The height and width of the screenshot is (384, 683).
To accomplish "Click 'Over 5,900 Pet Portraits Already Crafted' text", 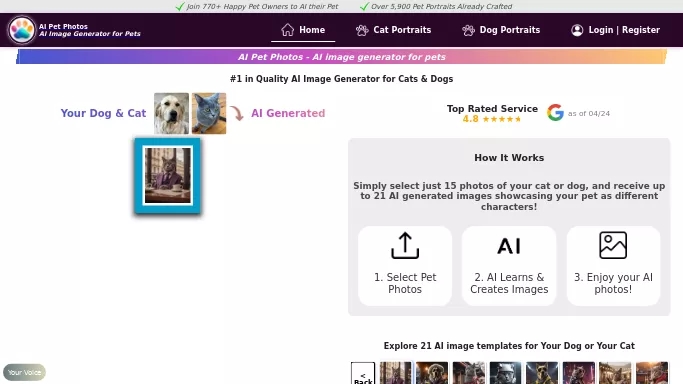I will tap(441, 7).
